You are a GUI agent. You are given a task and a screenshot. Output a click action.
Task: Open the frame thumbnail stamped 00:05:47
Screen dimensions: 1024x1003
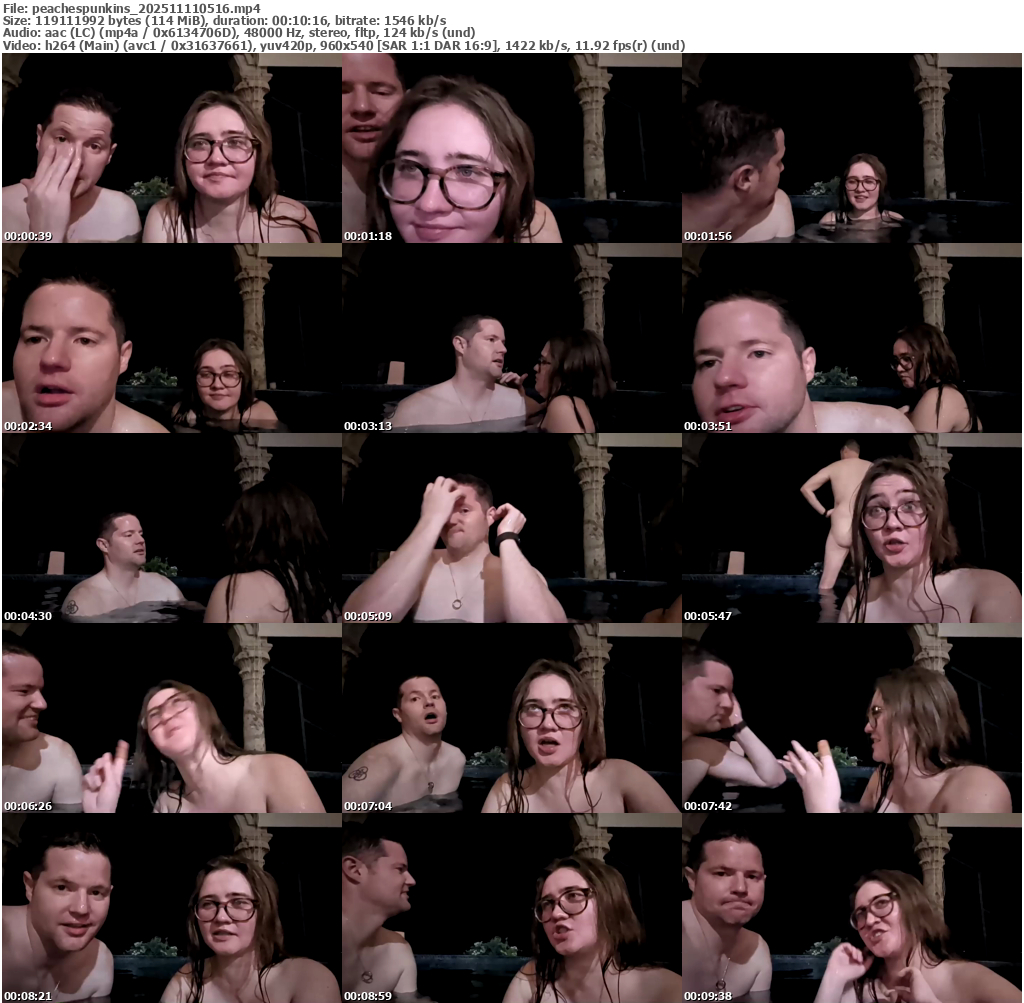(852, 528)
